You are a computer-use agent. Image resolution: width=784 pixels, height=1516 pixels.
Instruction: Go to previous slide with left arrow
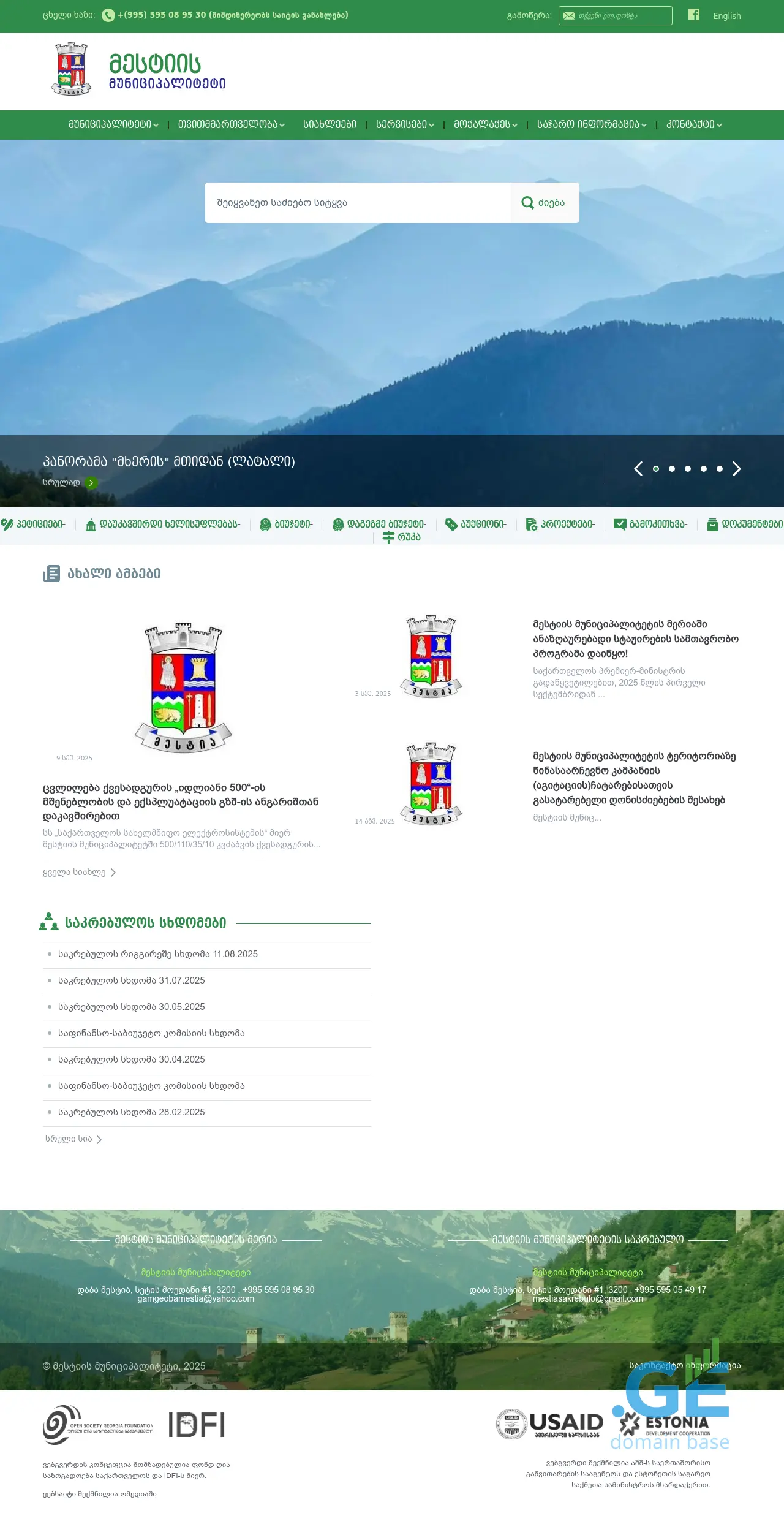pos(638,469)
